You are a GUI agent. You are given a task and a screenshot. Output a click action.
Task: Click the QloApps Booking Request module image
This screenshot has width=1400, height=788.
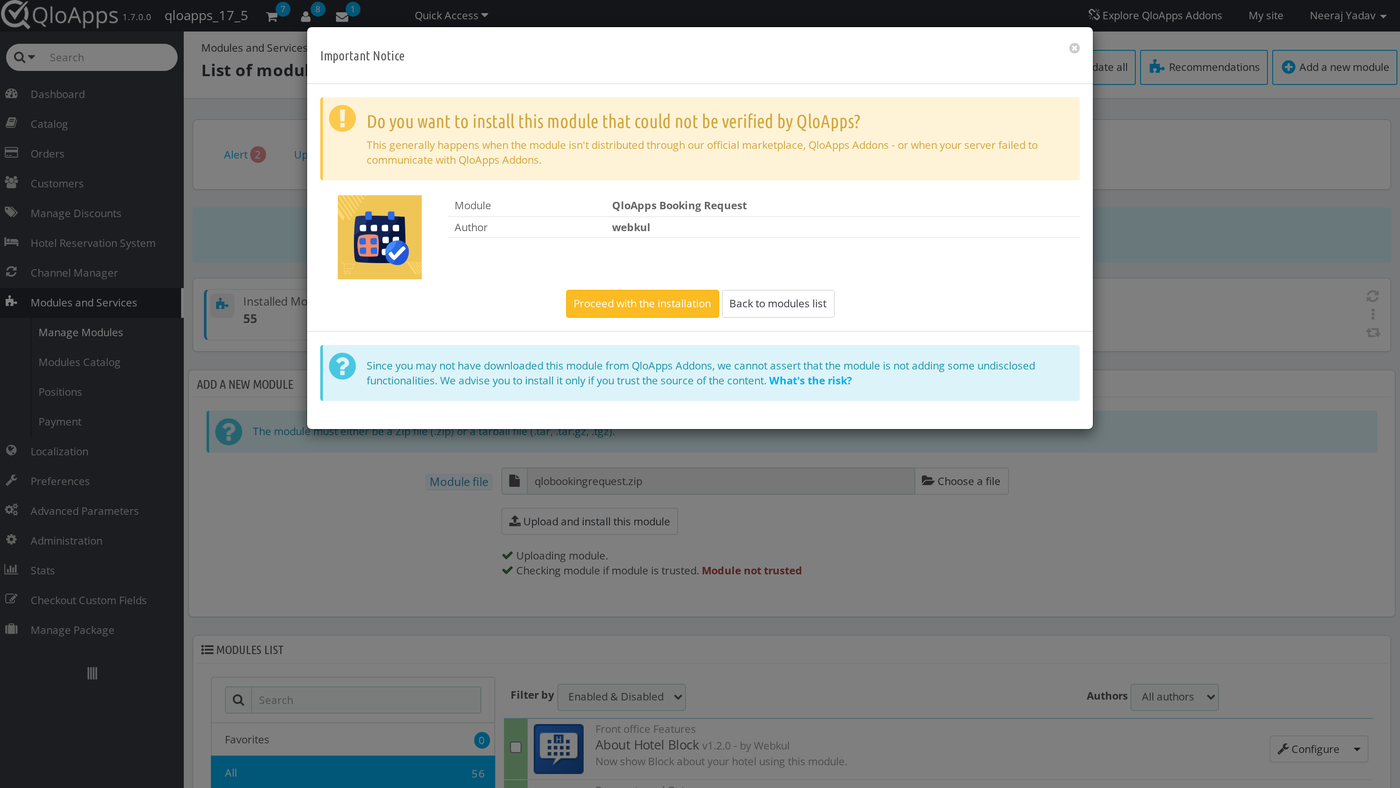pyautogui.click(x=380, y=237)
